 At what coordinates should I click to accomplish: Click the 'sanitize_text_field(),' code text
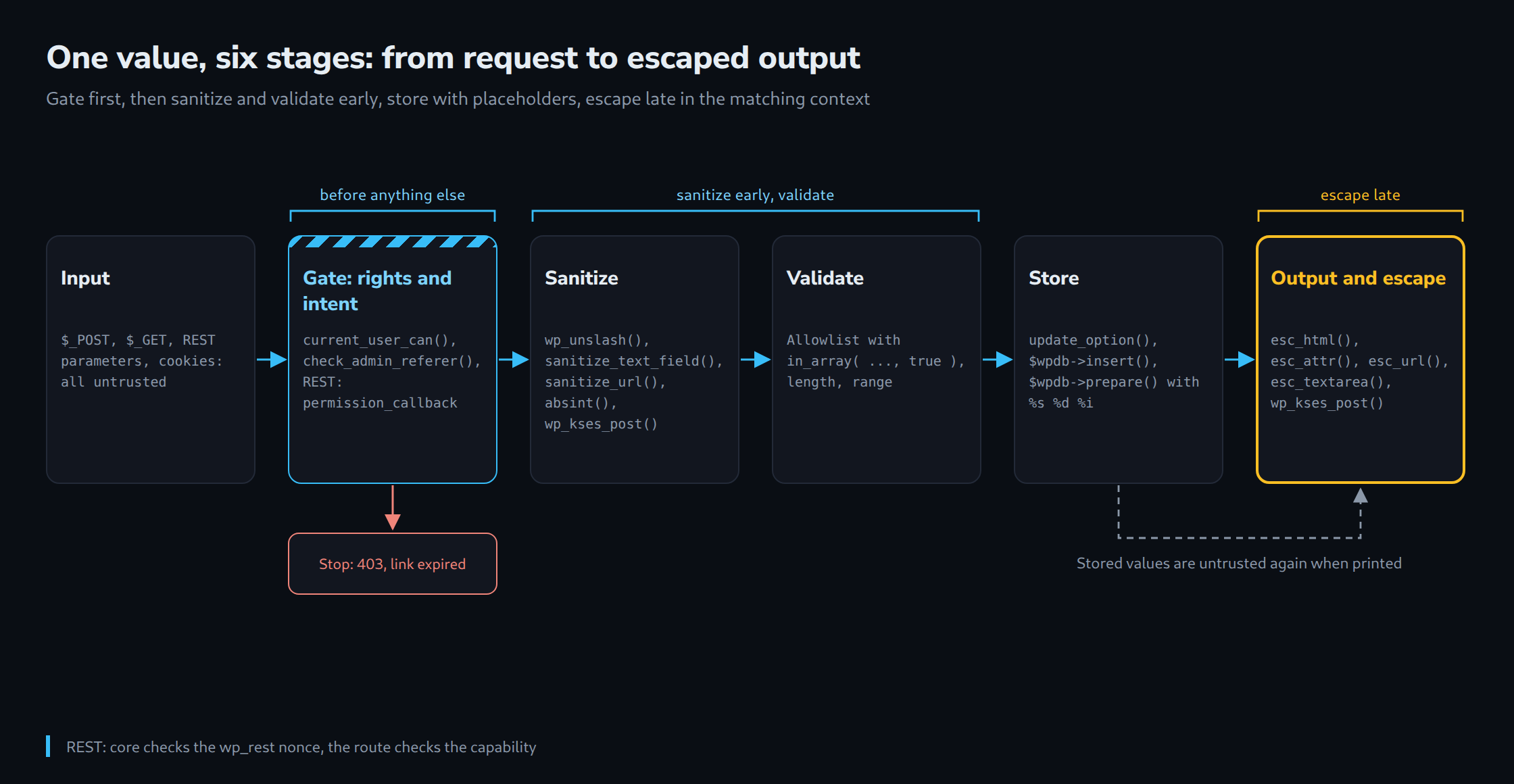[x=634, y=361]
